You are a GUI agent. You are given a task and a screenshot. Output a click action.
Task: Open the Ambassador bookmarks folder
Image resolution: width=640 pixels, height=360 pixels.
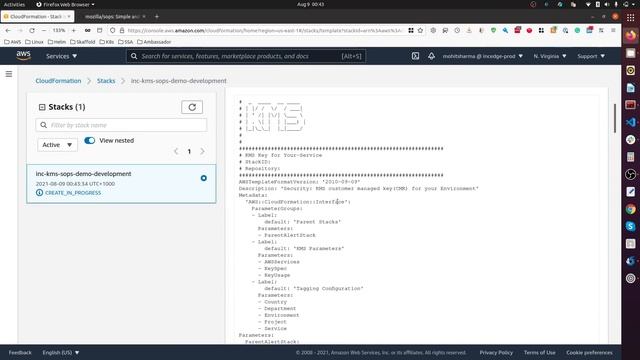154,42
